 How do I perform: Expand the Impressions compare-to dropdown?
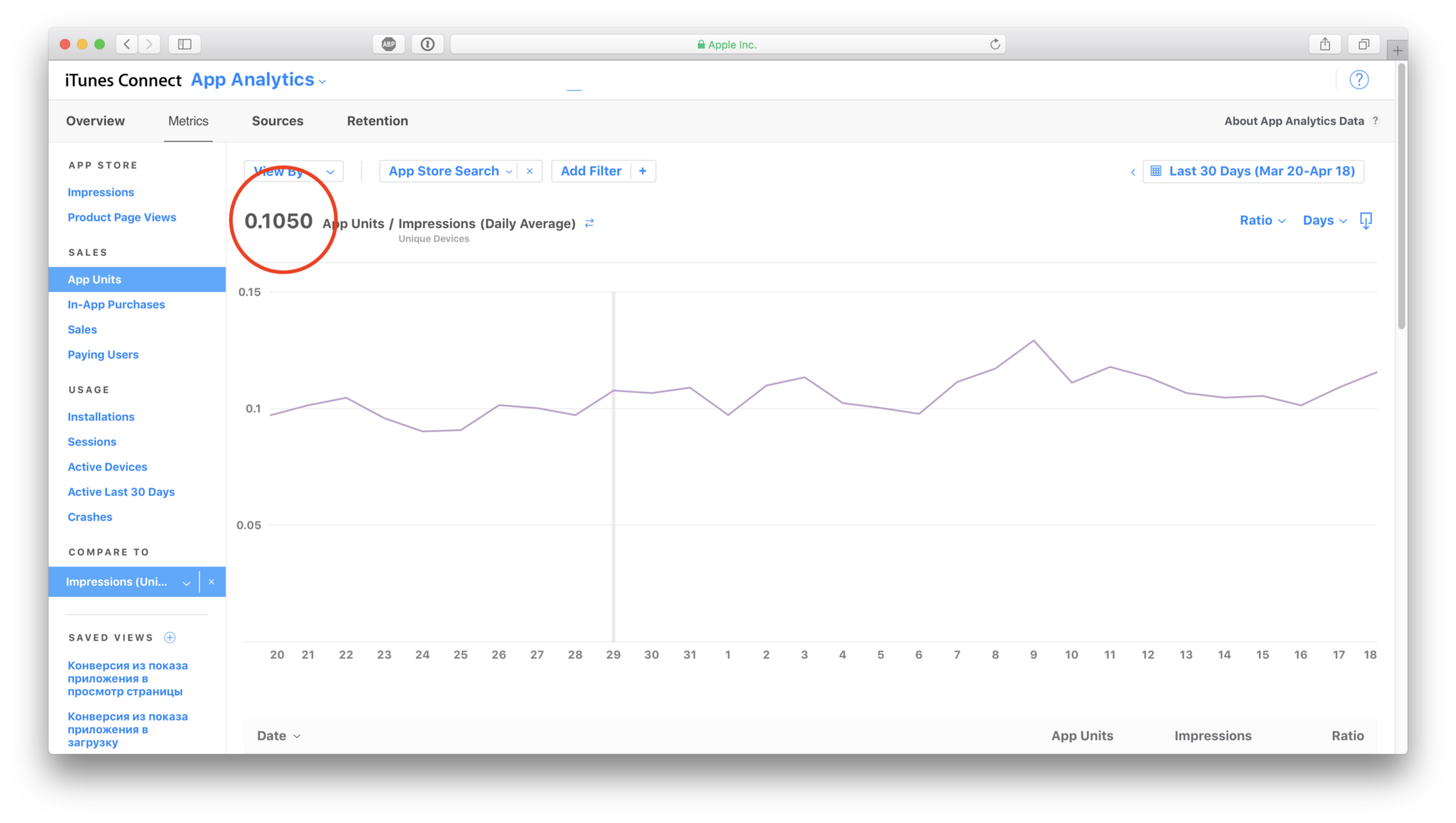click(x=186, y=582)
